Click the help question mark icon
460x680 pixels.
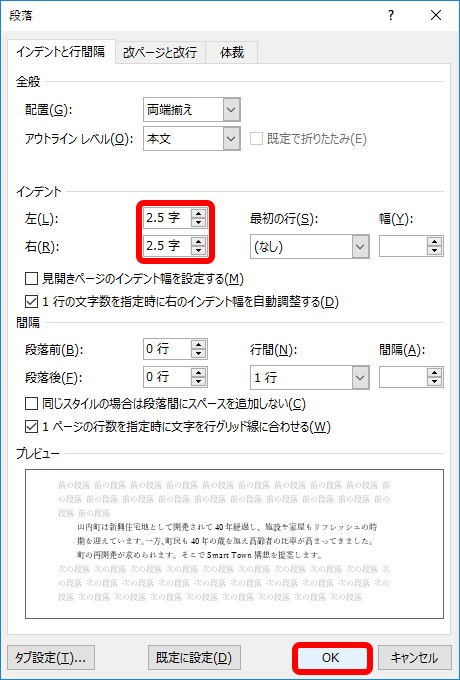[391, 16]
